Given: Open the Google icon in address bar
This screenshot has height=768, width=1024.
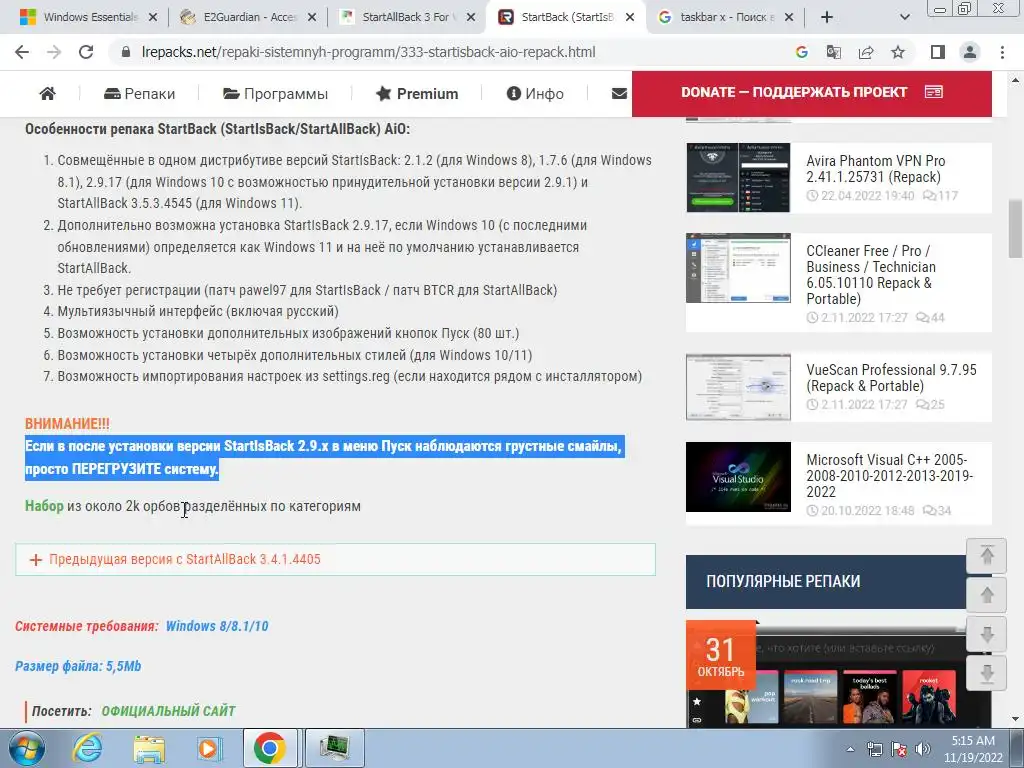Looking at the screenshot, I should 801,52.
